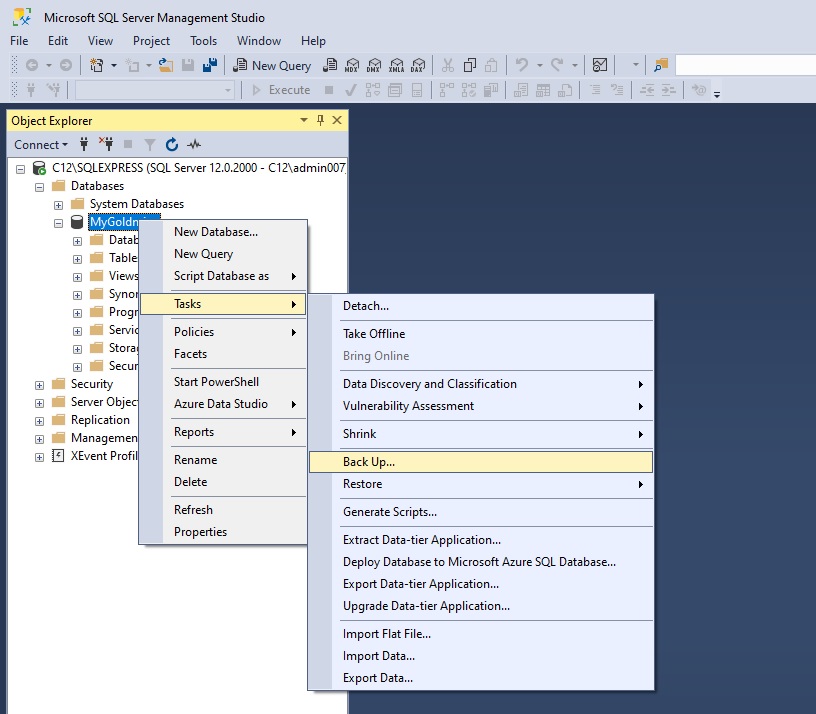Expand the System Databases folder

58,205
